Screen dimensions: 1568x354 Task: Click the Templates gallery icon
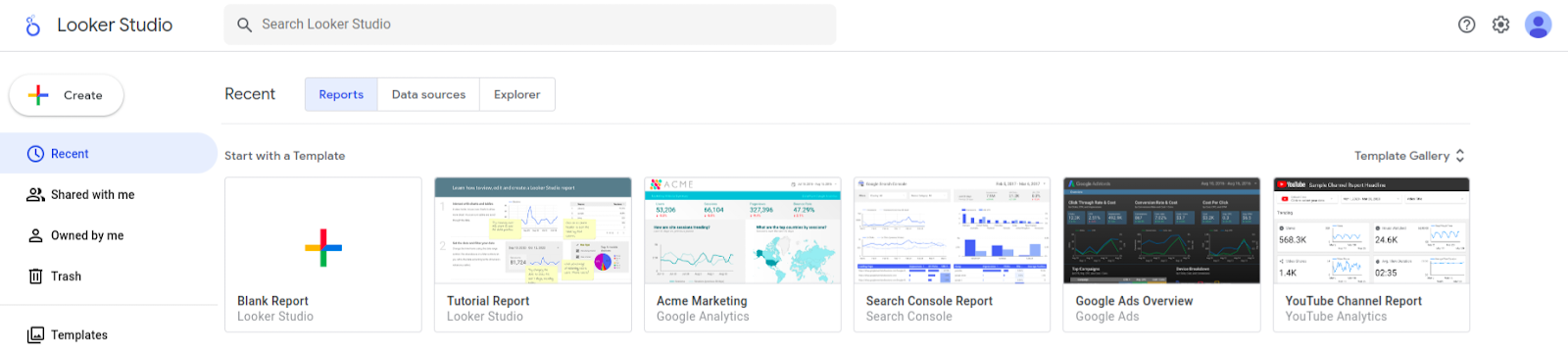pyautogui.click(x=35, y=335)
